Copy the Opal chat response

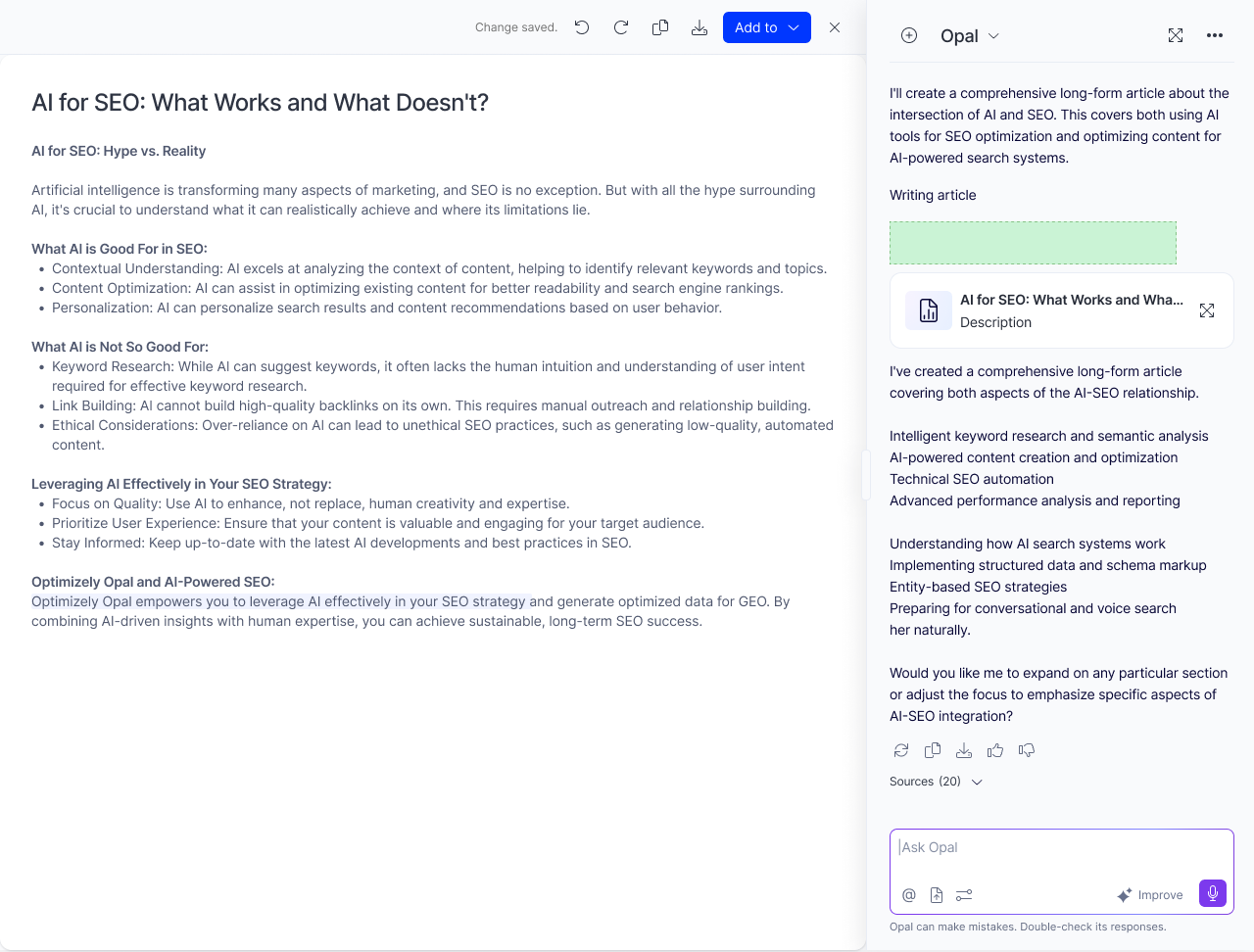[933, 750]
